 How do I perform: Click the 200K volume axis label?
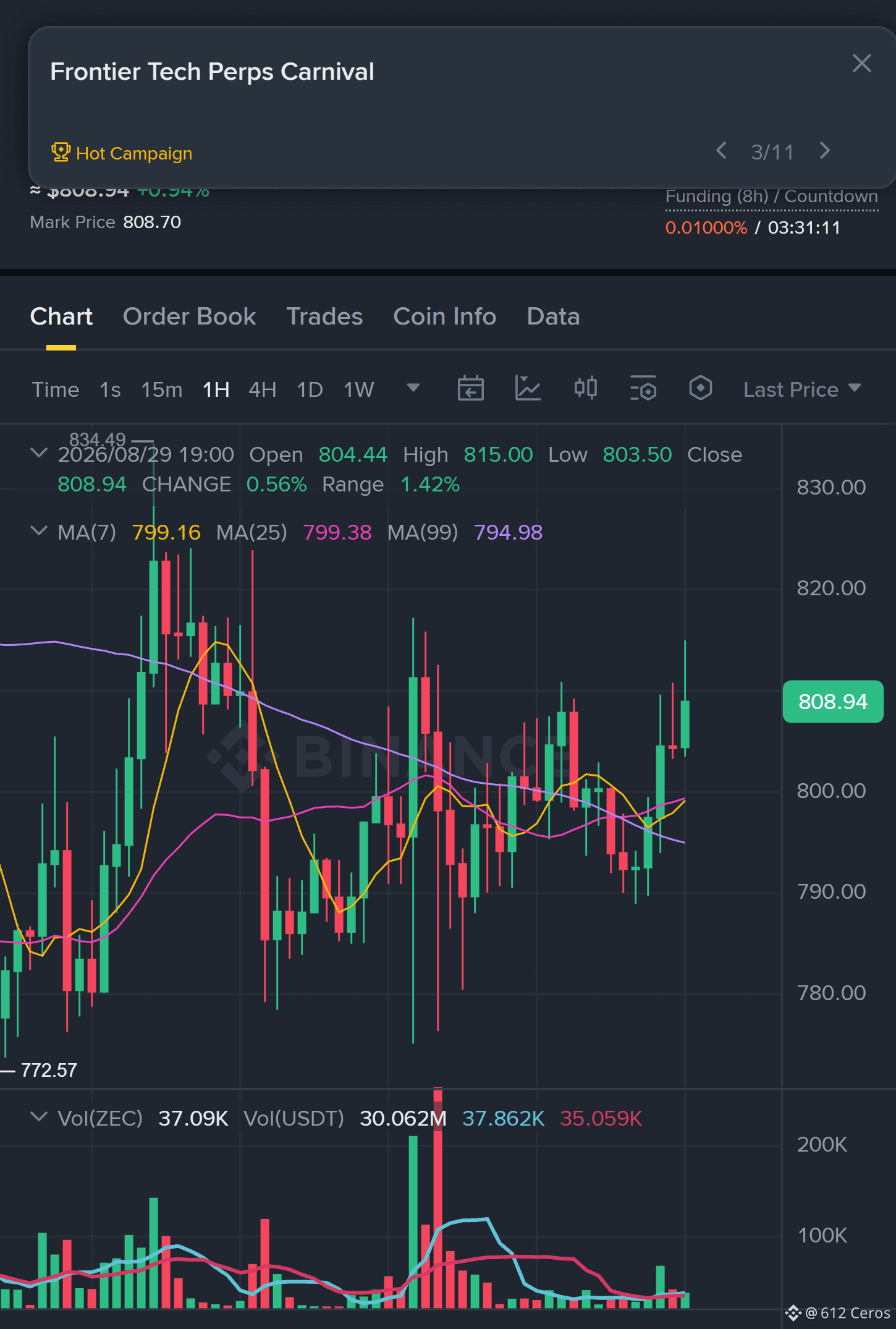[x=822, y=1144]
